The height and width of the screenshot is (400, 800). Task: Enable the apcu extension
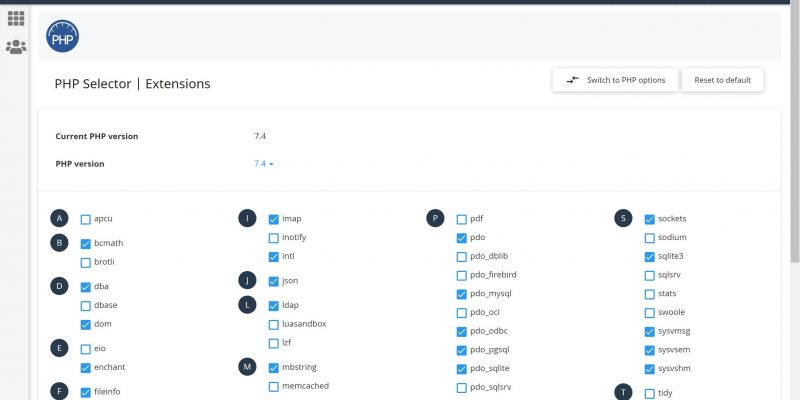(86, 219)
